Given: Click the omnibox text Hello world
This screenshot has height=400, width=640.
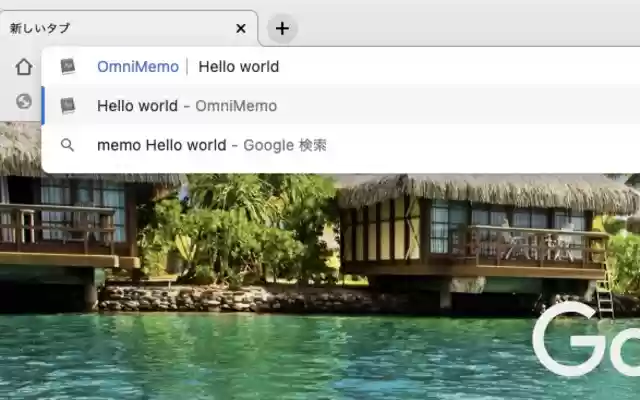Looking at the screenshot, I should pyautogui.click(x=238, y=67).
